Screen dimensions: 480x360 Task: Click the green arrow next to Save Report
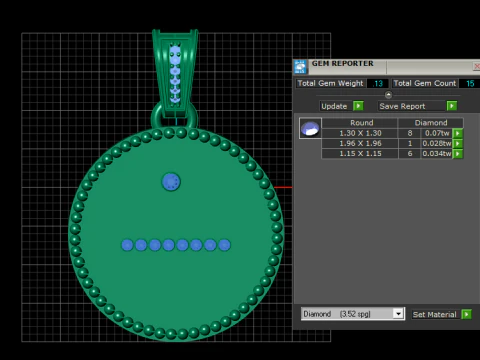point(452,106)
